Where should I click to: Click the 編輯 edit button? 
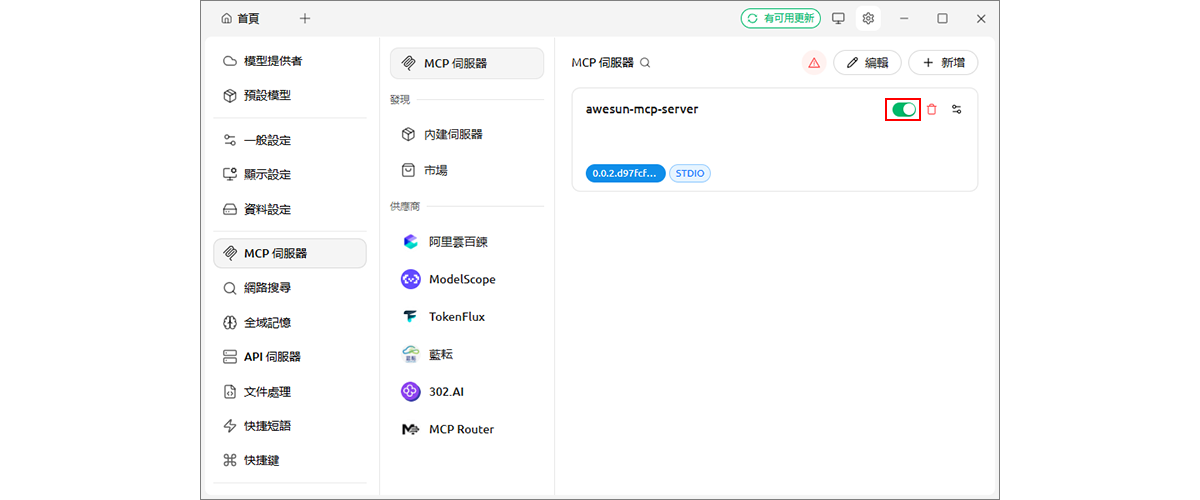tap(867, 63)
